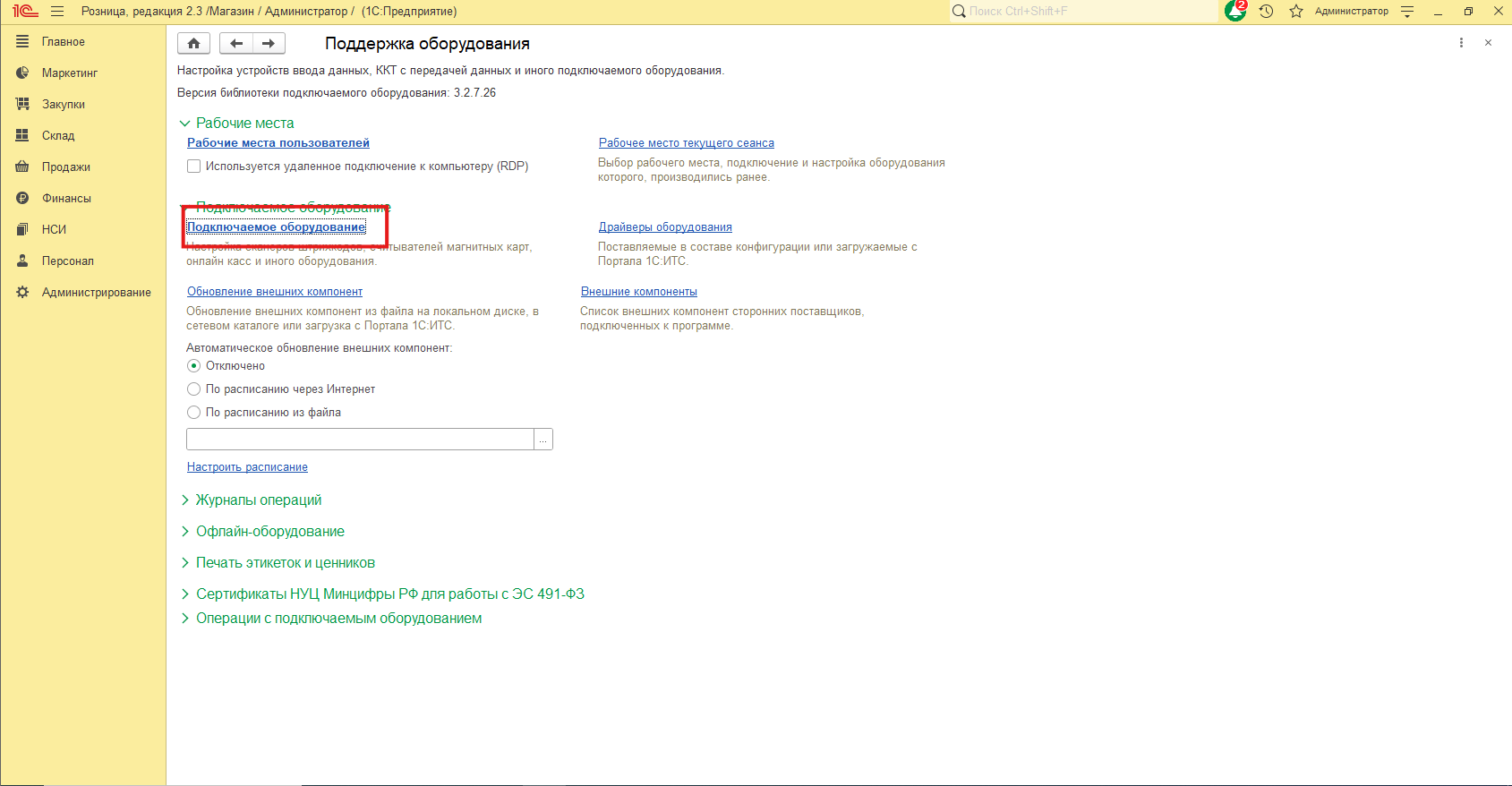This screenshot has width=1512, height=786.
Task: Select Отключено auto-update option
Action: pyautogui.click(x=193, y=366)
